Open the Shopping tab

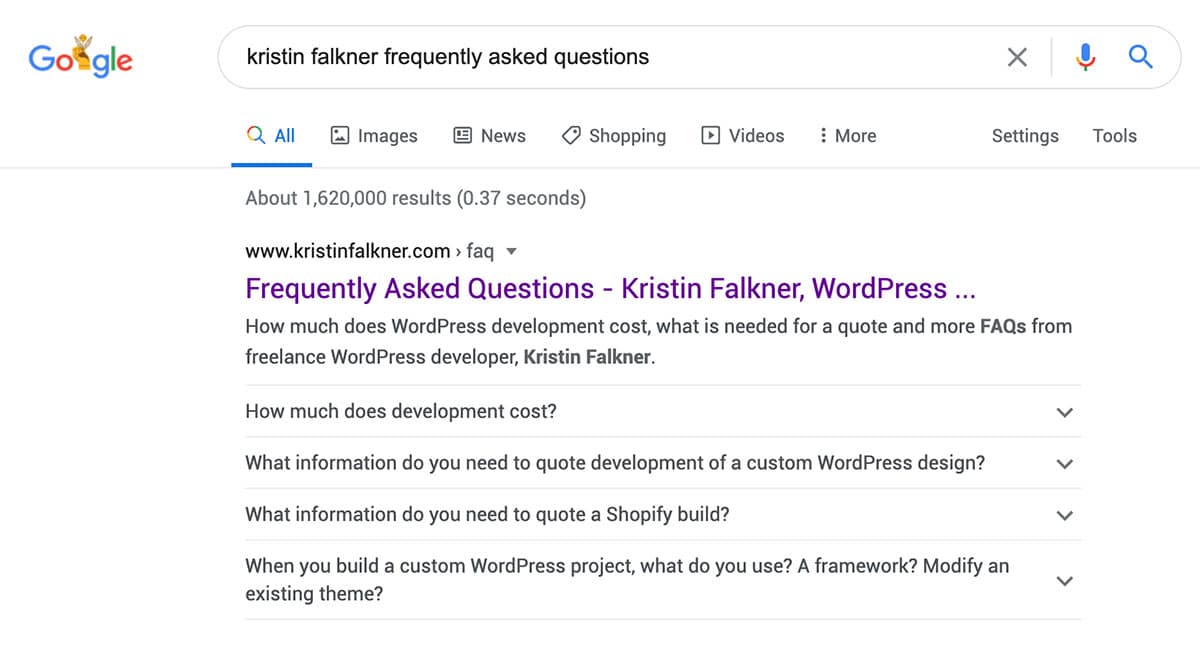tap(613, 136)
